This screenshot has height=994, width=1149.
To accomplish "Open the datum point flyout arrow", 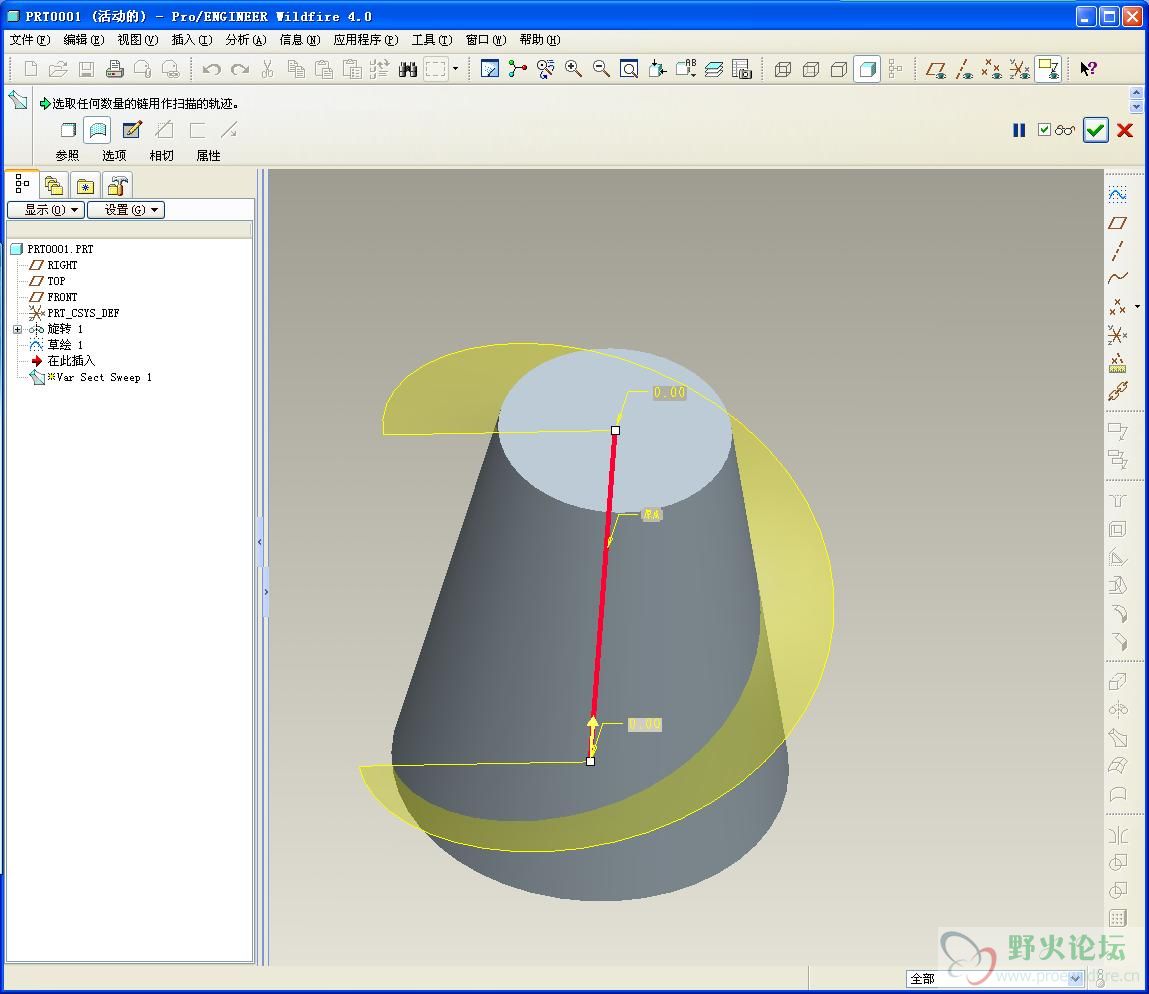I will 1137,306.
